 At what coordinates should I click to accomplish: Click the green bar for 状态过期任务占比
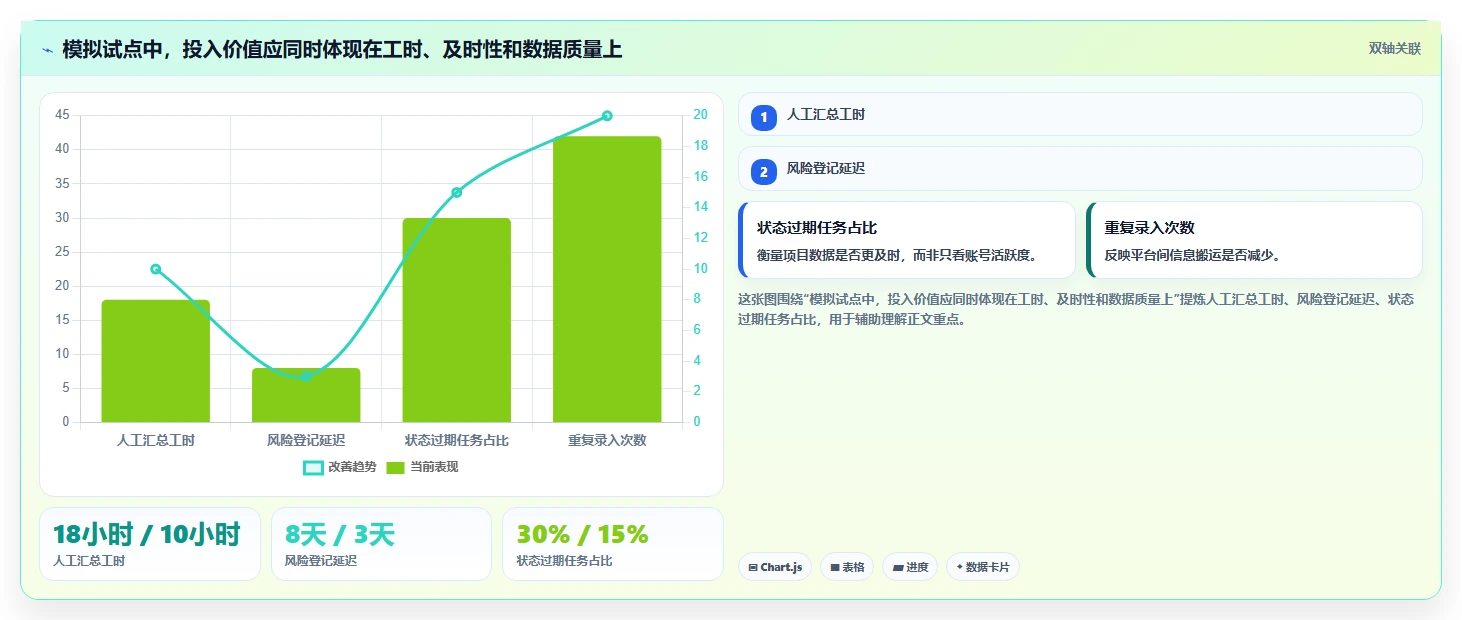pos(457,320)
